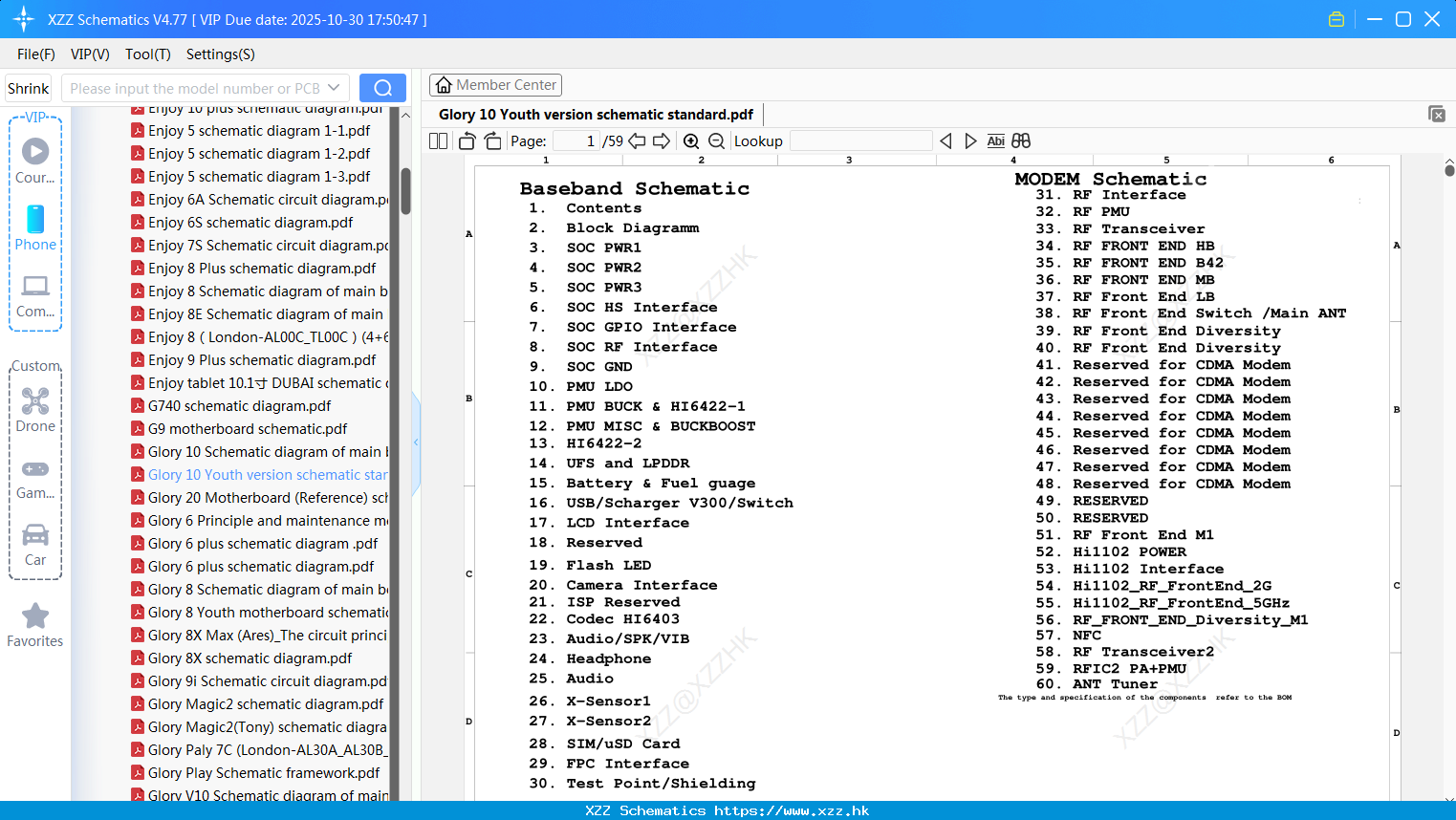Click the file list vertical scrollbar
The image size is (1456, 820).
405,191
